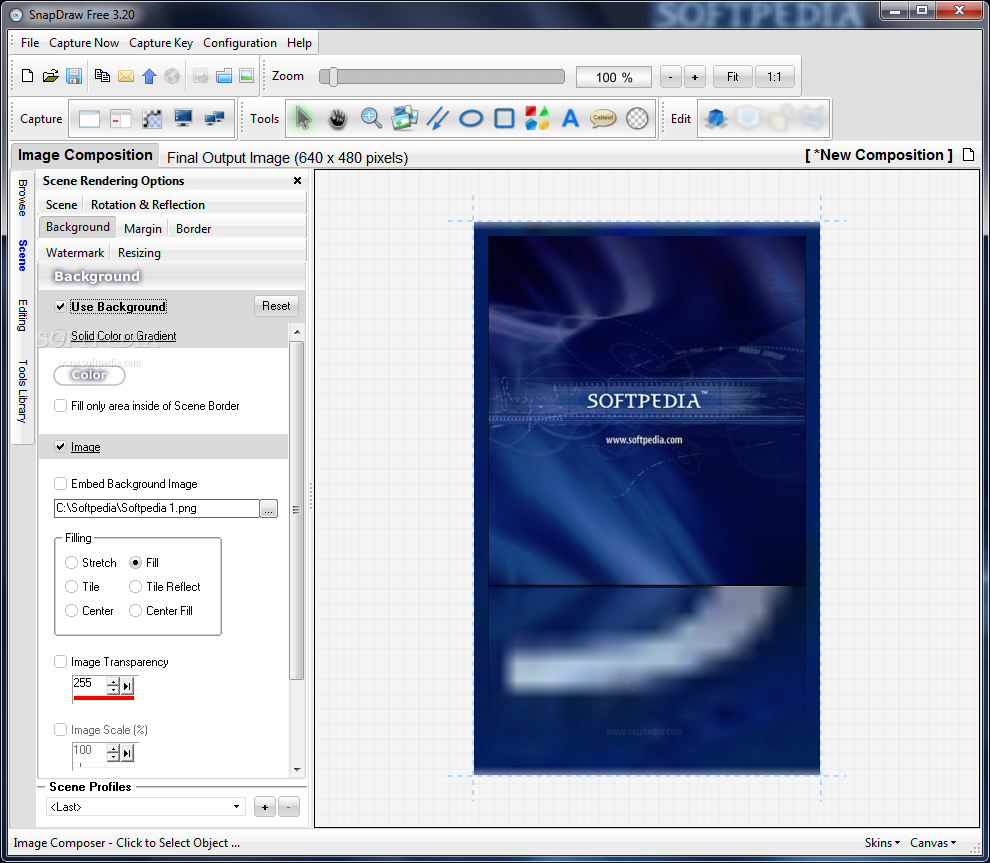Select the hand pan tool
990x863 pixels.
[338, 118]
